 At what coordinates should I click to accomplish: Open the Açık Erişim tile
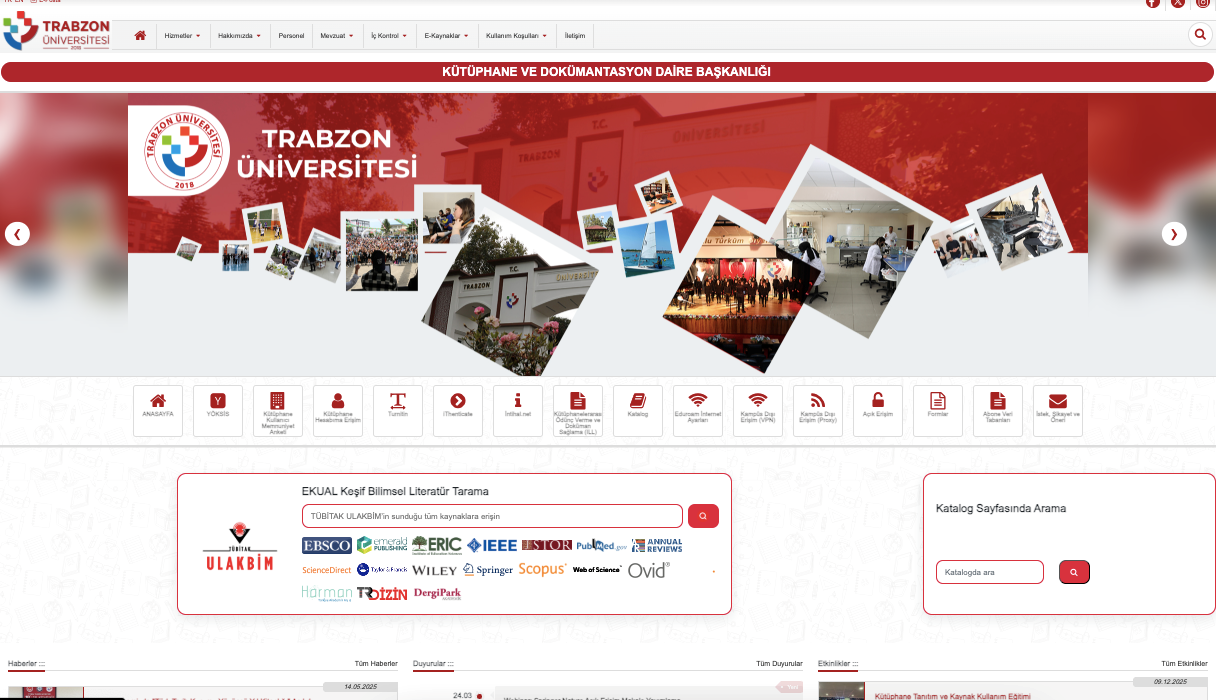[x=878, y=411]
